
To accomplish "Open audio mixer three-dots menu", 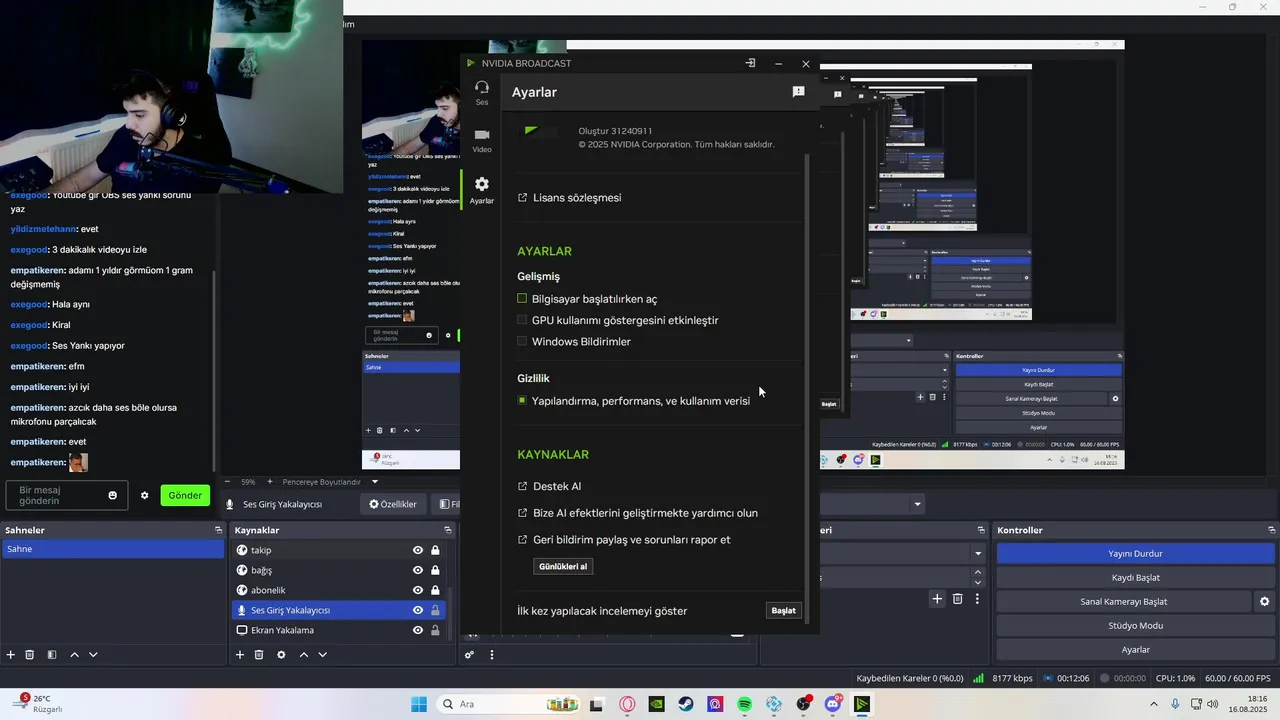I will point(491,655).
